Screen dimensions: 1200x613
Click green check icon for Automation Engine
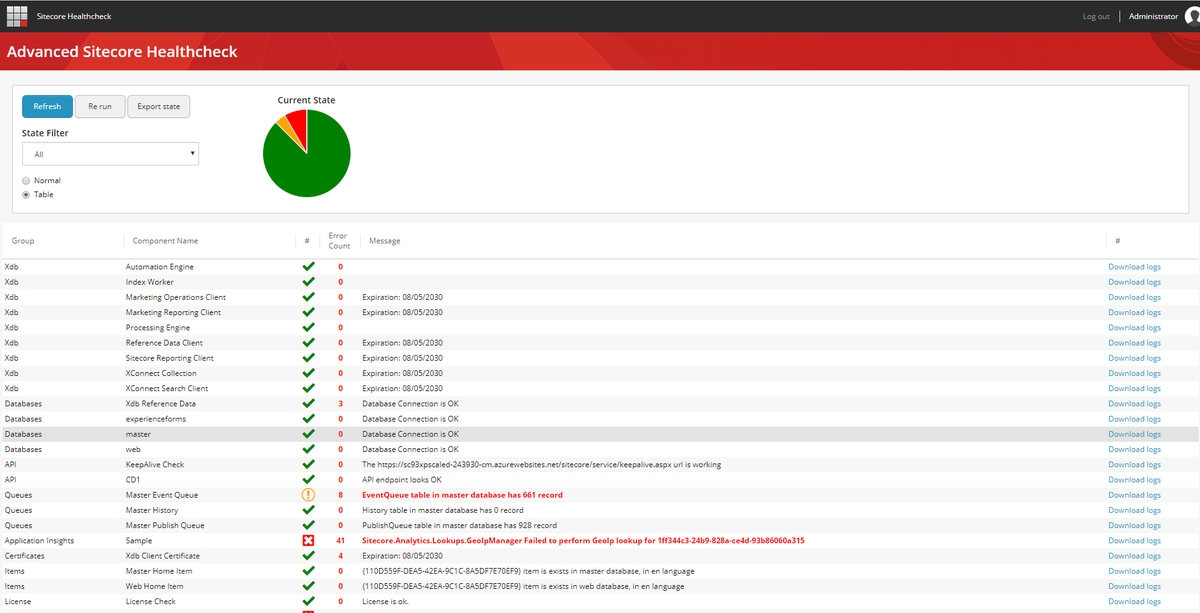[x=308, y=267]
